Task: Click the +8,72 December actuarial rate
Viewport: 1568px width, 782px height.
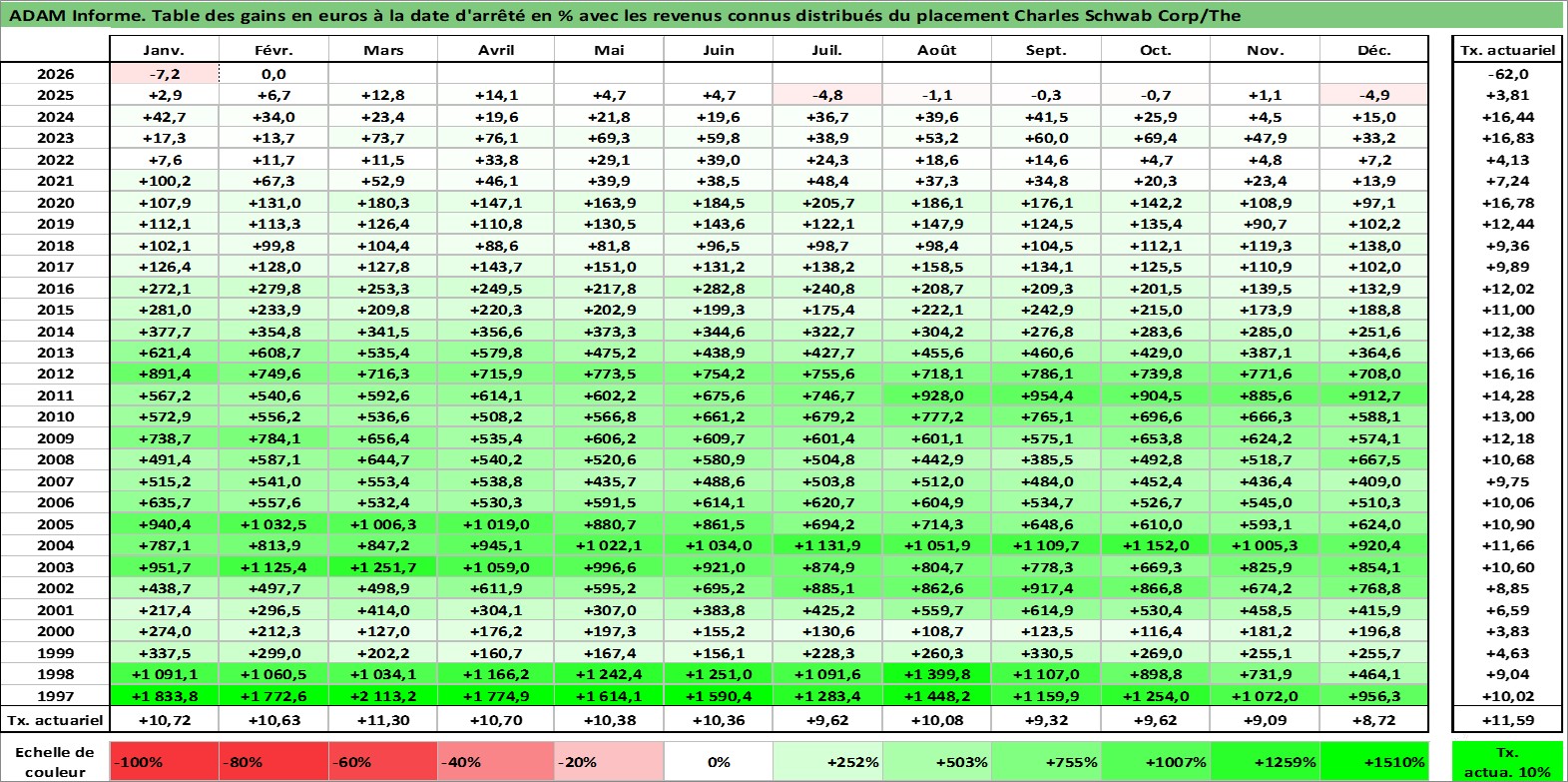Action: point(1374,720)
